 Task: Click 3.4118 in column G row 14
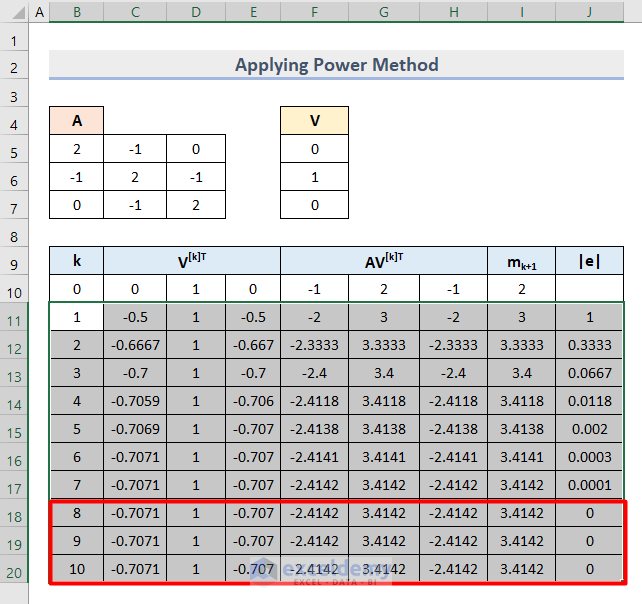click(x=384, y=400)
